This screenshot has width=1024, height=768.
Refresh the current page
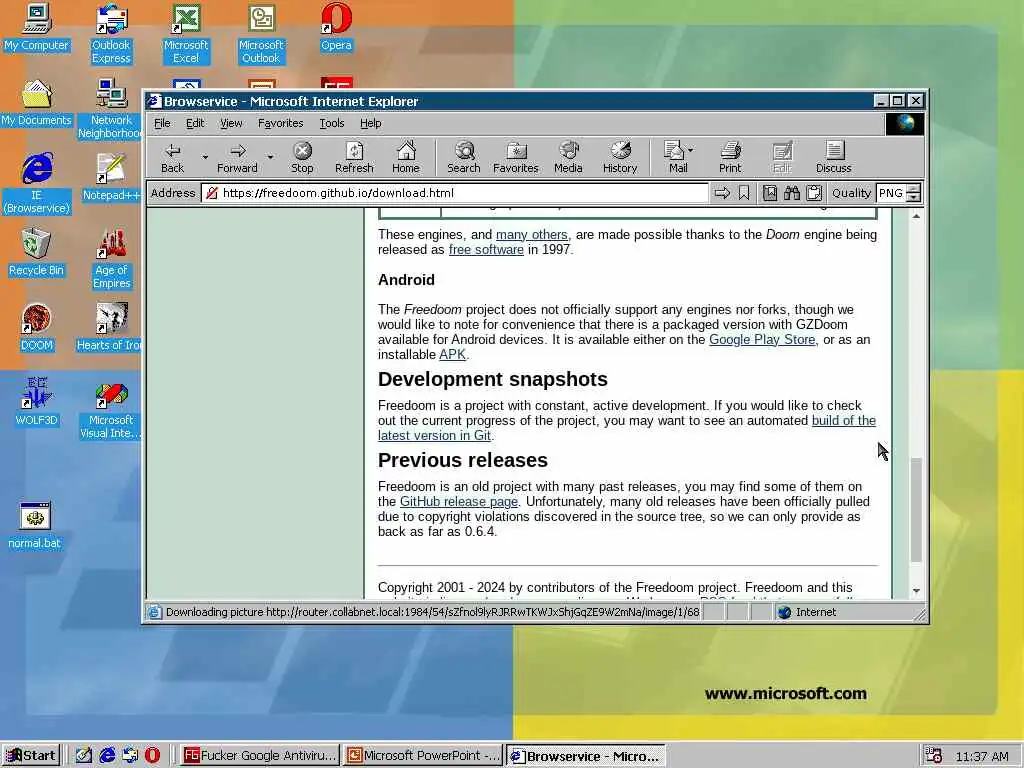pyautogui.click(x=354, y=157)
